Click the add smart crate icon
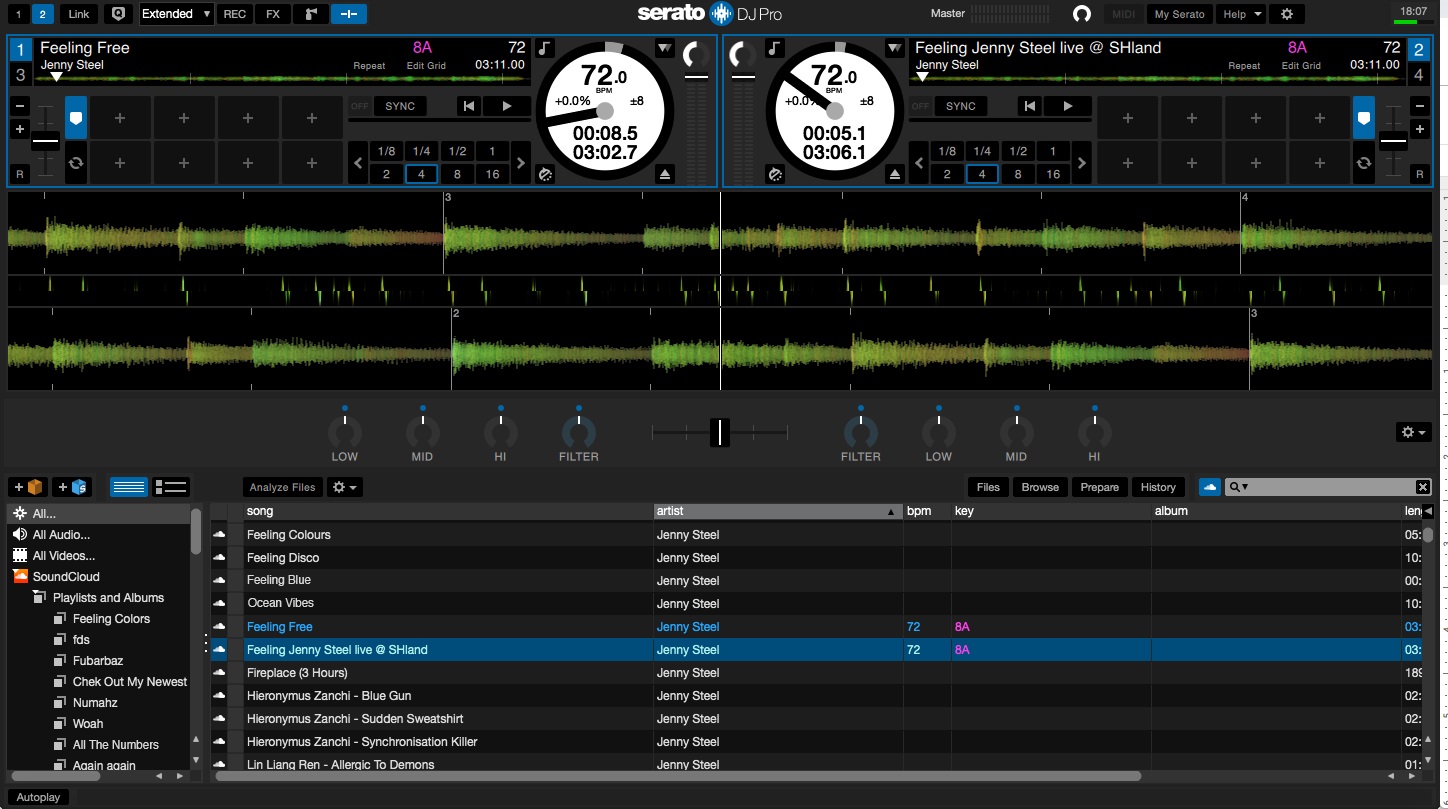The height and width of the screenshot is (809, 1448). coord(72,487)
